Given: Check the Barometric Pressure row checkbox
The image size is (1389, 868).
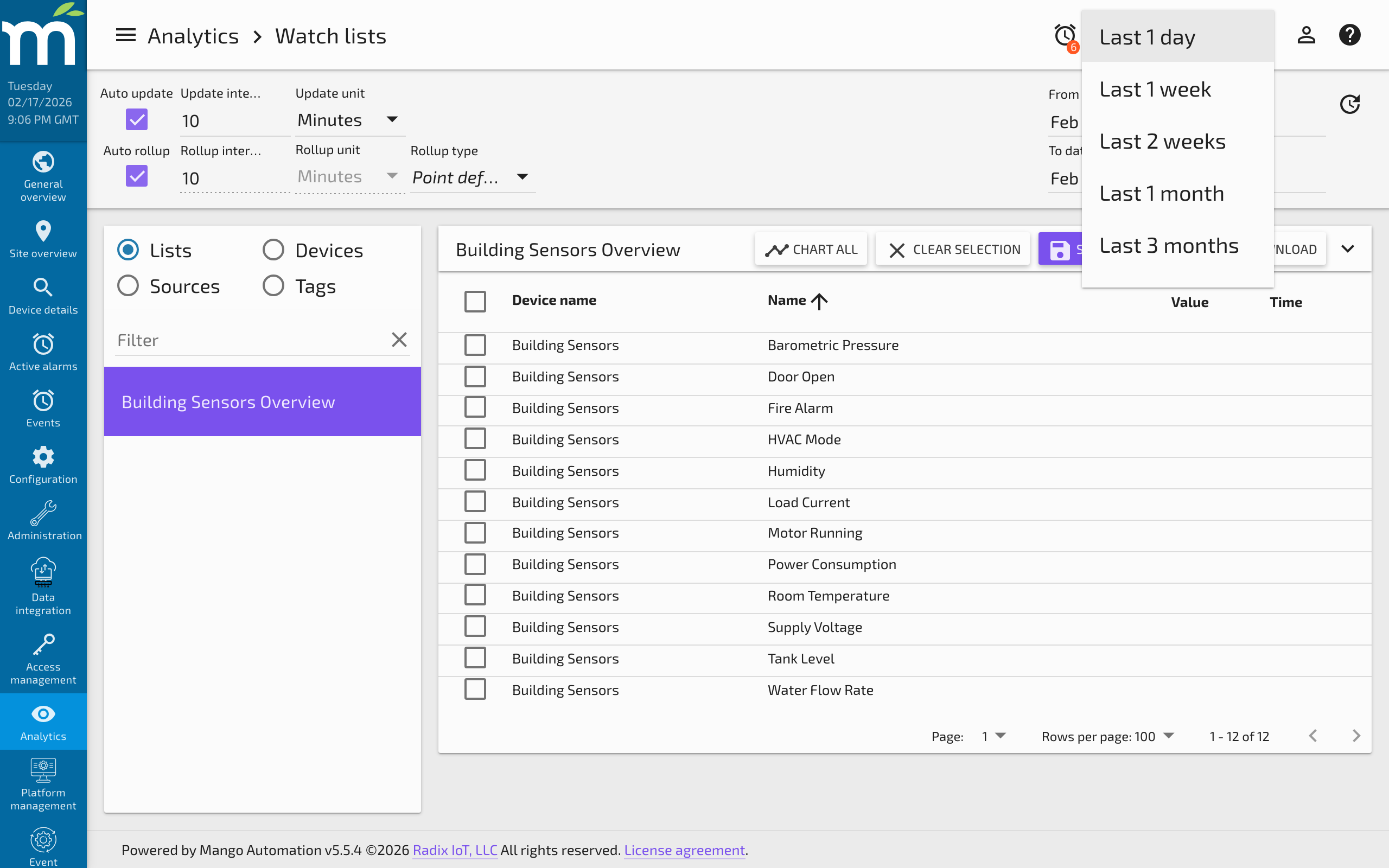Looking at the screenshot, I should (475, 344).
